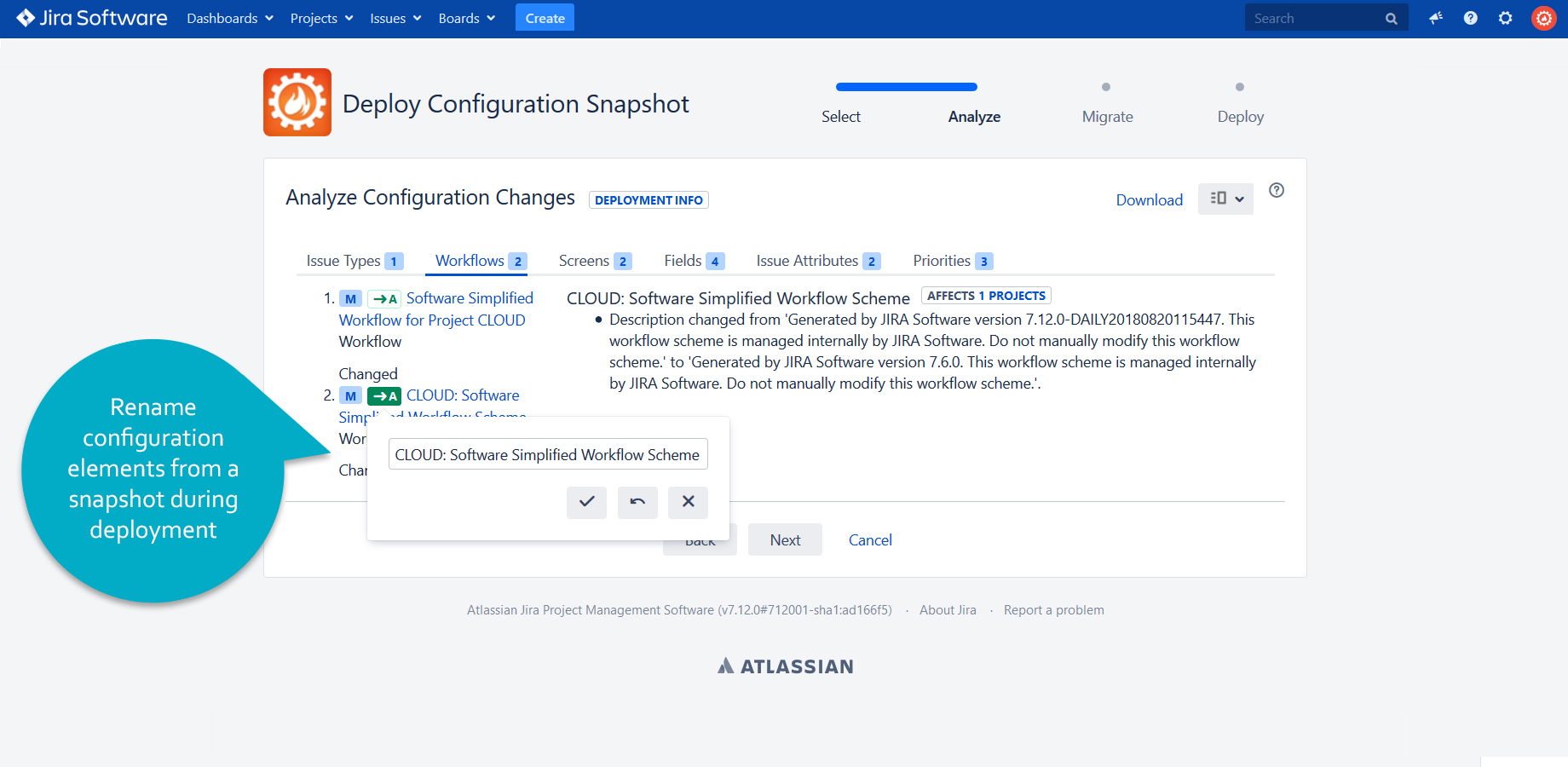Cancel rename with the X button
This screenshot has width=1568, height=767.
689,502
